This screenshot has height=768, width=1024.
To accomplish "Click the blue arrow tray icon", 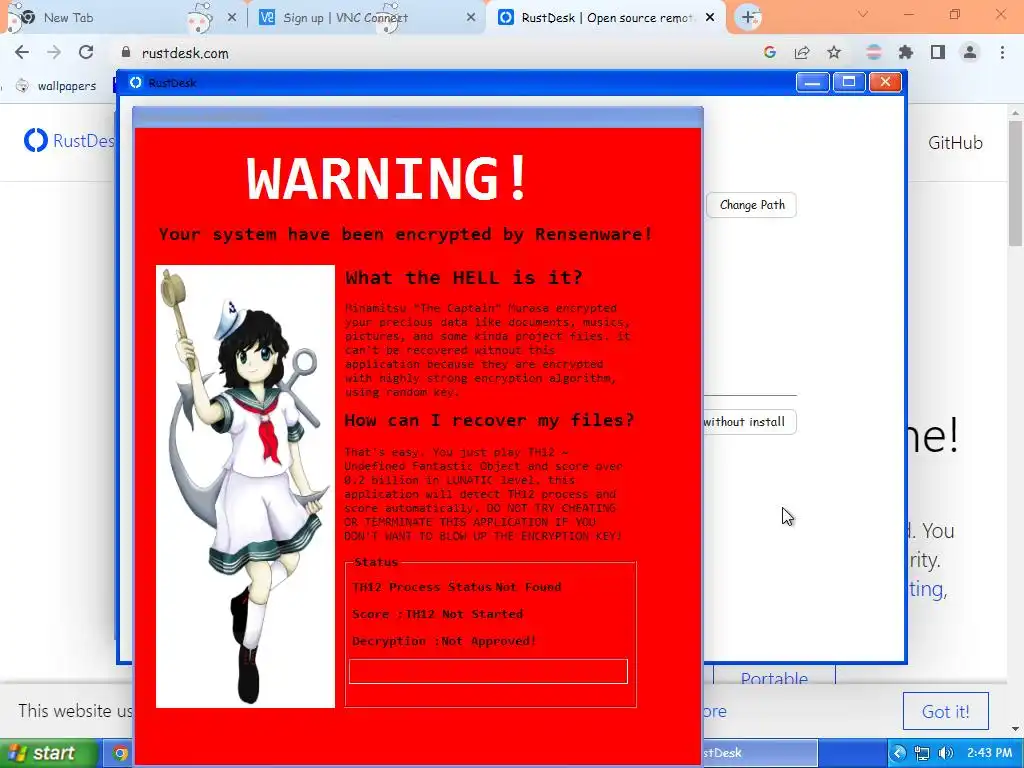I will point(899,753).
